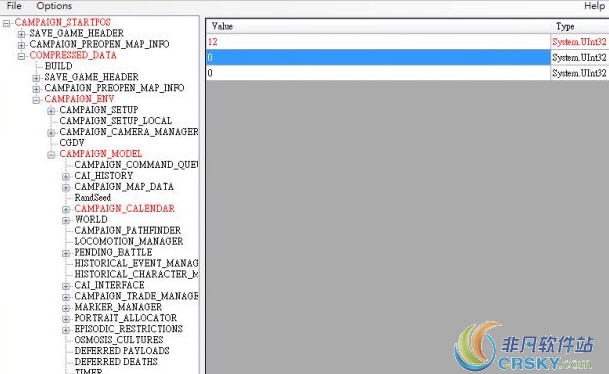Expand SAVE_GAME_HEADER directly under CAMPAIGN_STARTPOS
The image size is (609, 374).
(x=21, y=34)
